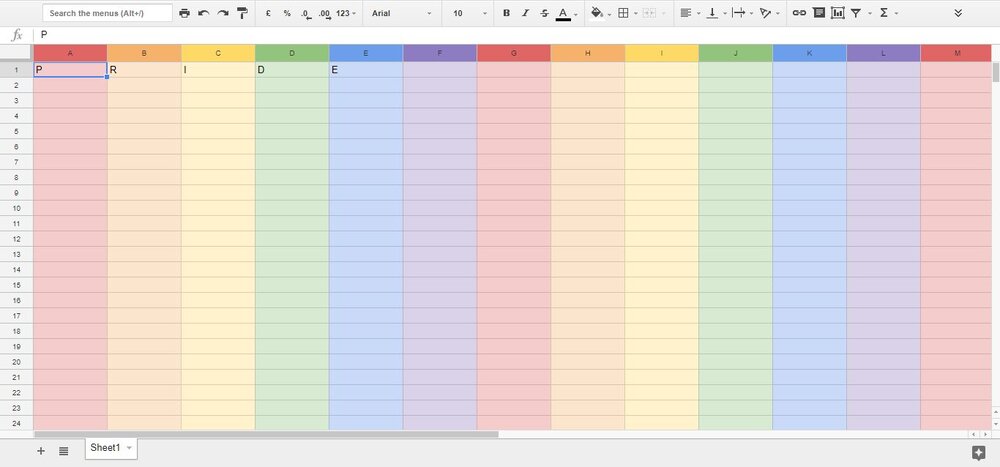Click the horizontal scrollbar thumb
Screen dimensions: 1000x467
click(266, 434)
